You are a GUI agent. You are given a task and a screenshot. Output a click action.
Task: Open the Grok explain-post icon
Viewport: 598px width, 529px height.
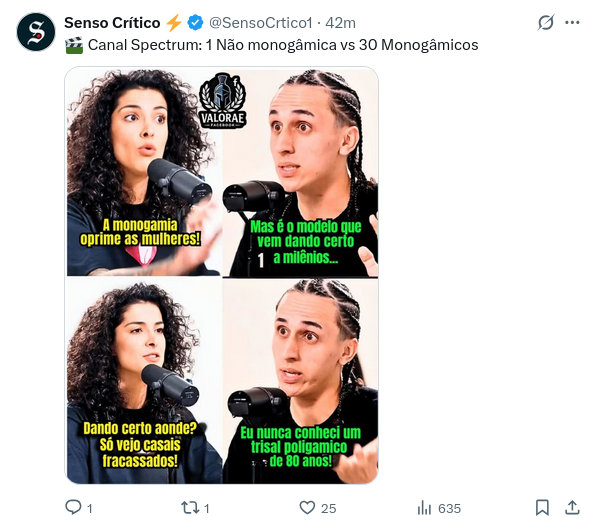[546, 23]
